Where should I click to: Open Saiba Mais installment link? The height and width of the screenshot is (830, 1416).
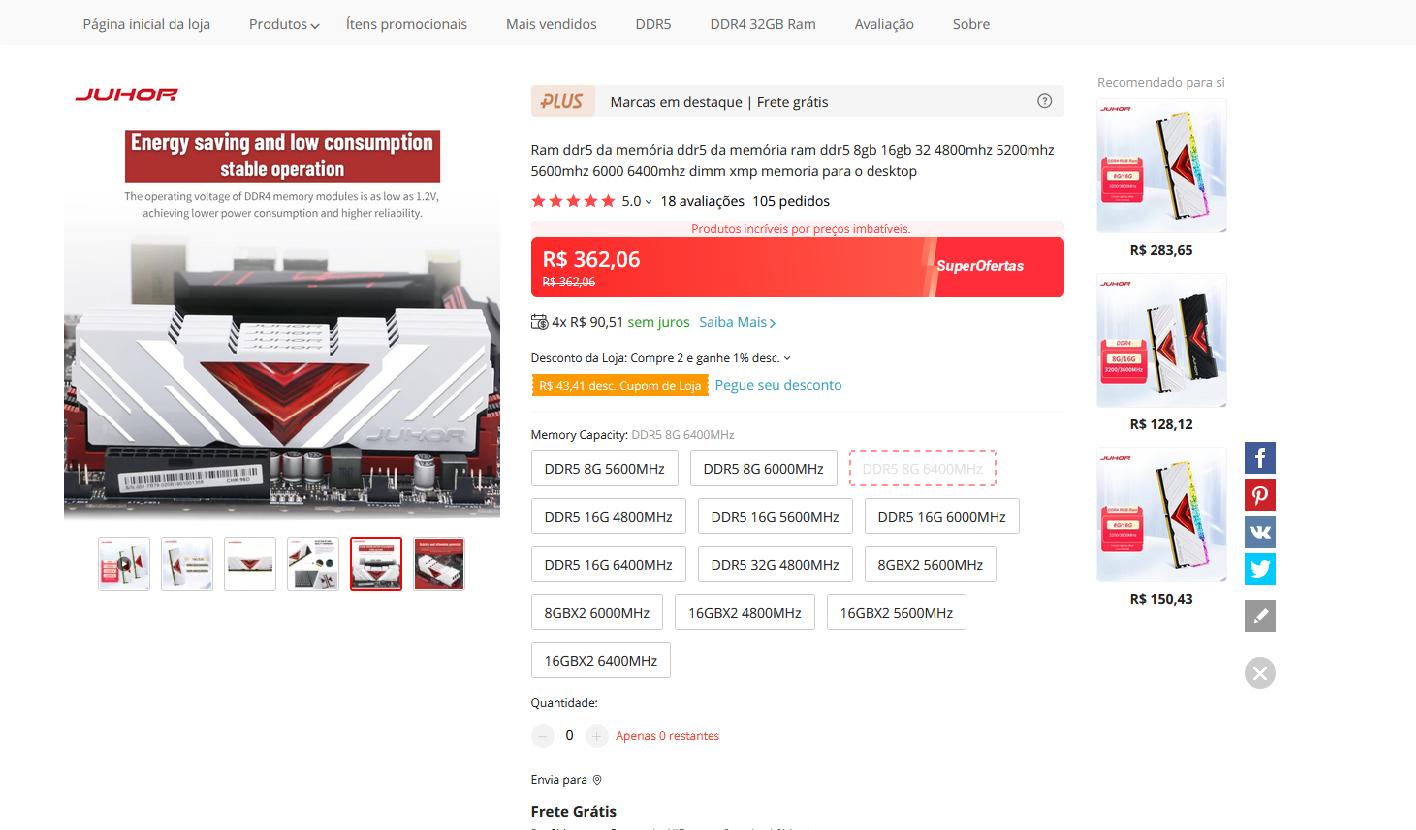pyautogui.click(x=737, y=322)
